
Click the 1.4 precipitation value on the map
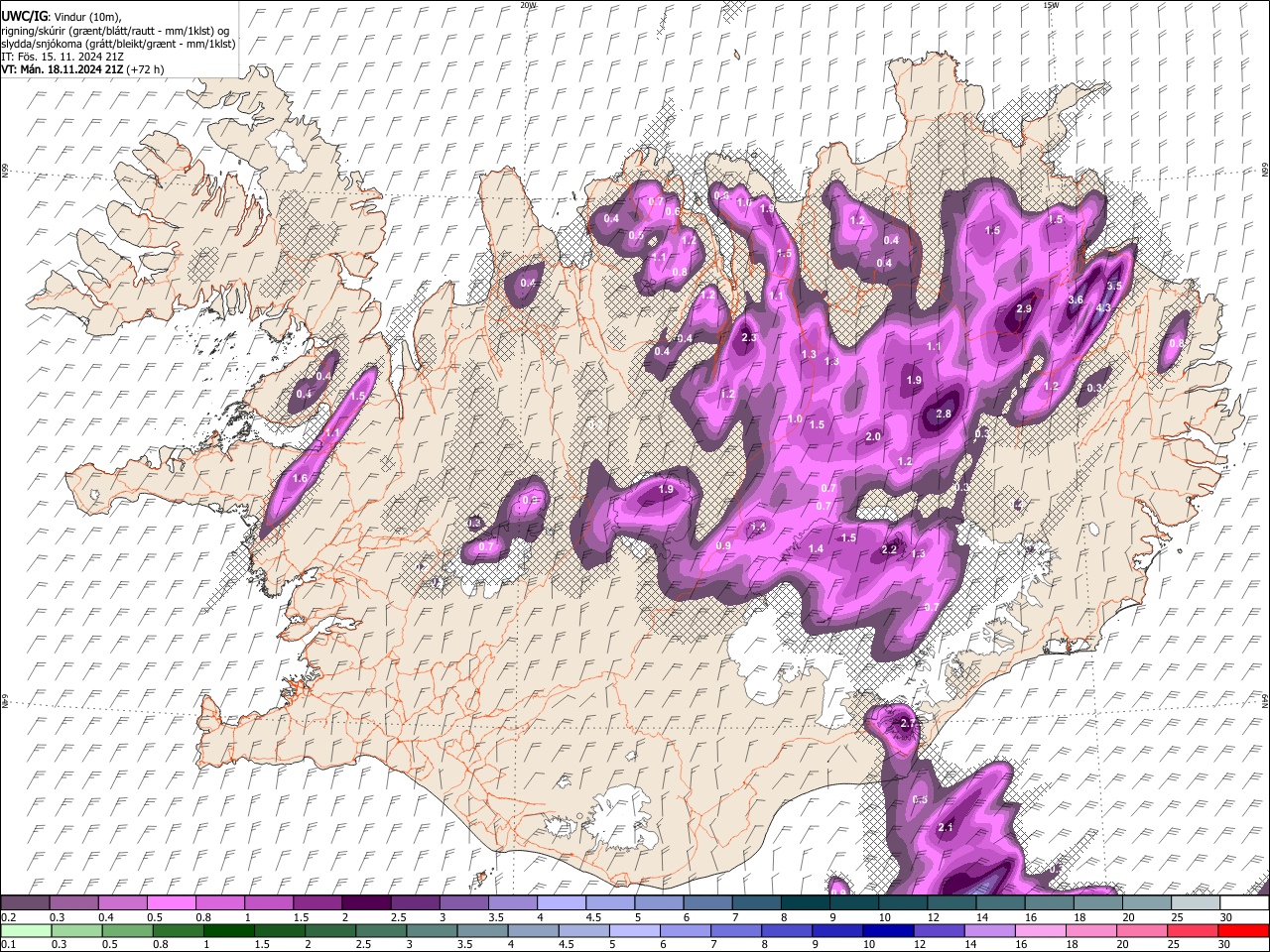tap(817, 549)
